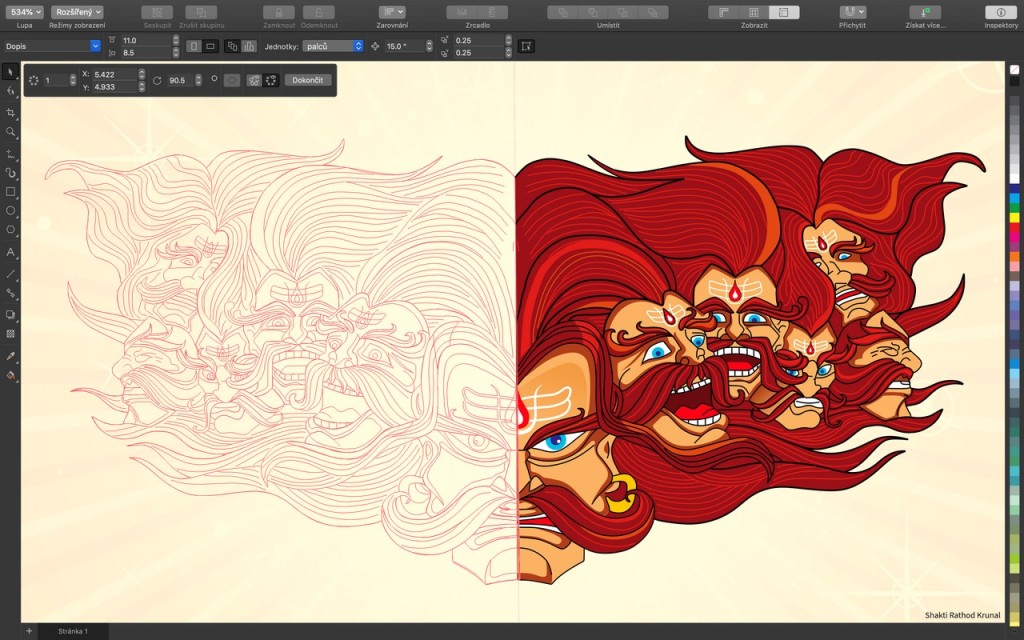Open the Zarovnání alignment dropdown

392,12
